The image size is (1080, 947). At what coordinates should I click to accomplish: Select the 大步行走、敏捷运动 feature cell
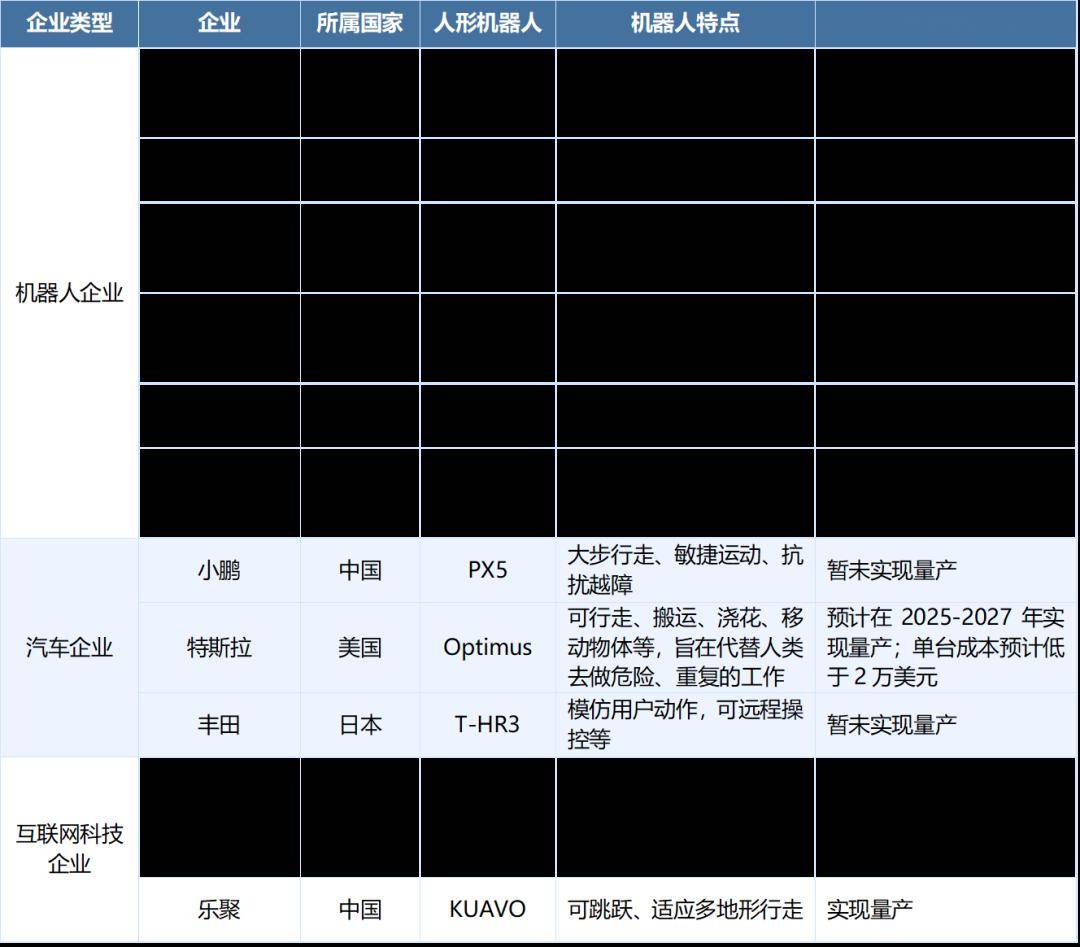tap(685, 570)
